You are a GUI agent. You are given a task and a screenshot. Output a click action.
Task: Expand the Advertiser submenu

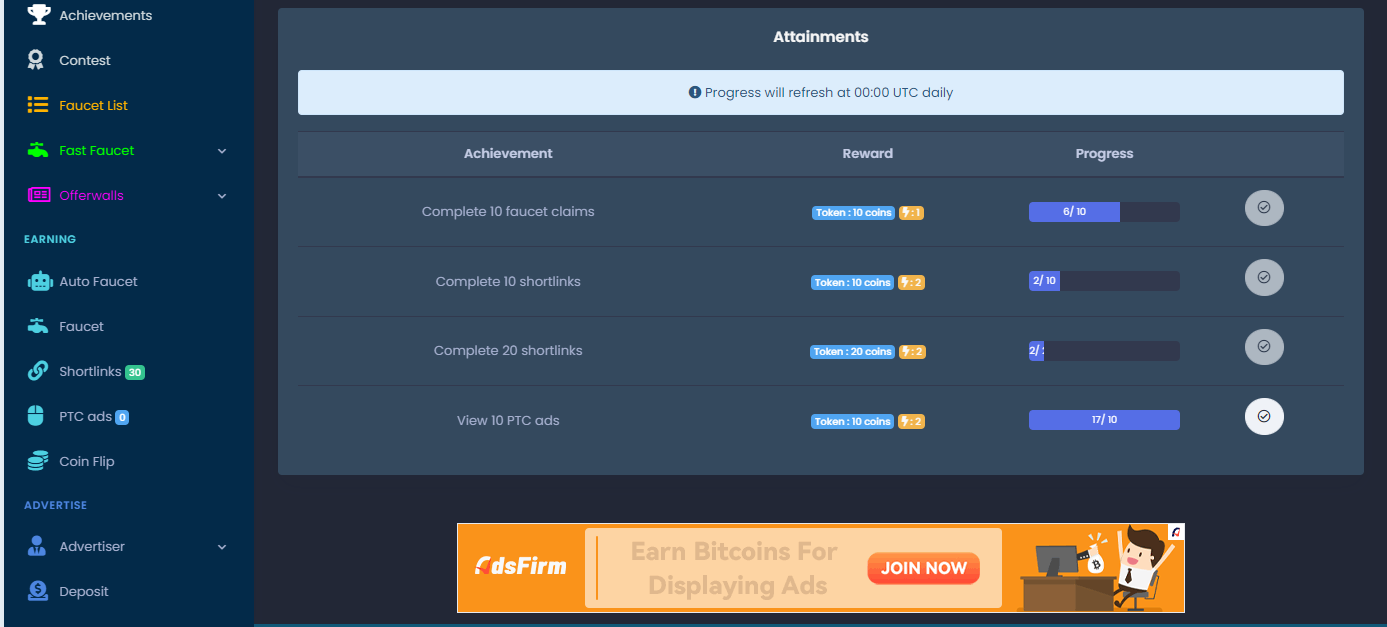coord(222,547)
